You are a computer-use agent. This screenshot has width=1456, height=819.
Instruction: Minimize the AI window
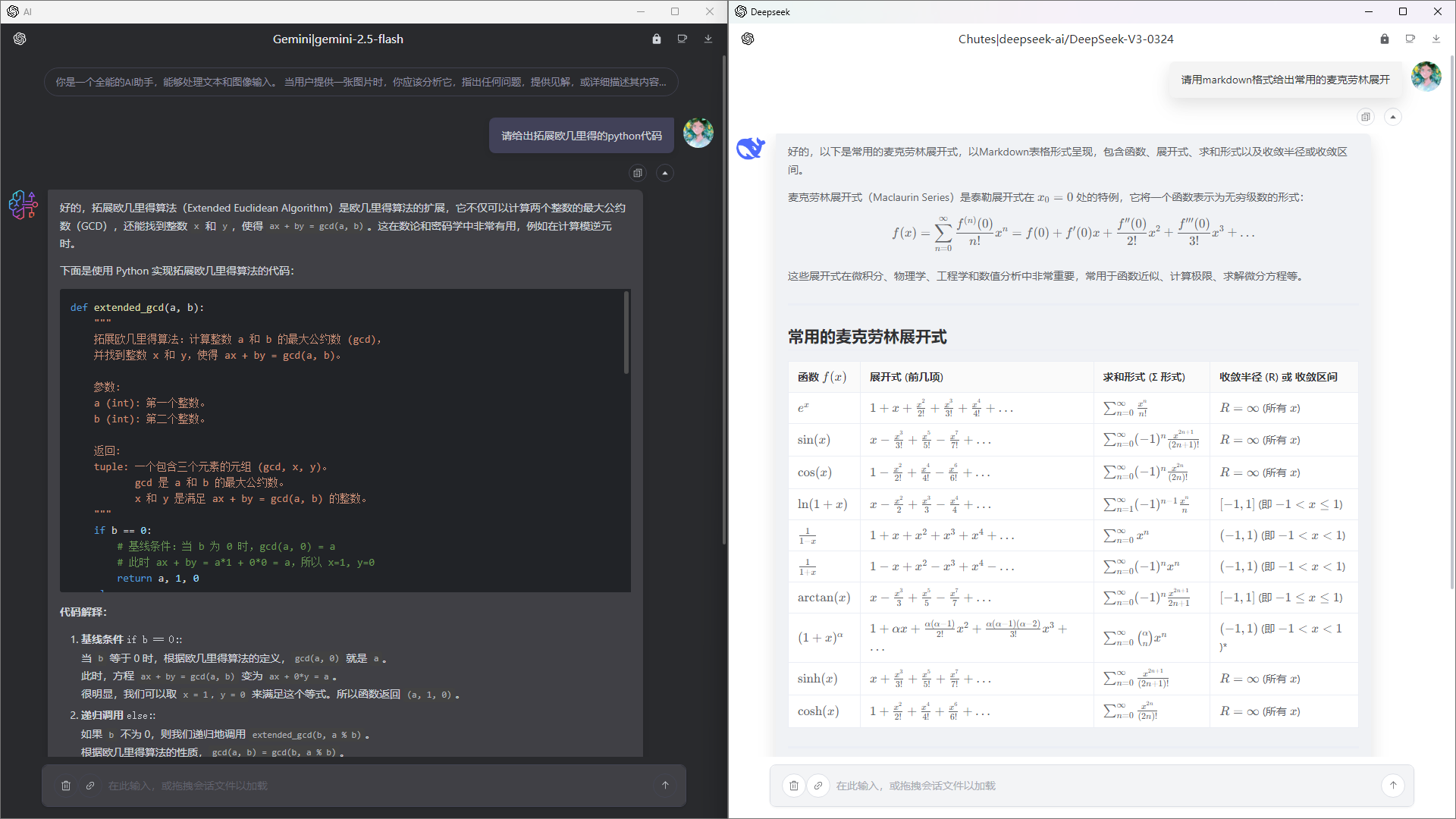pyautogui.click(x=641, y=11)
